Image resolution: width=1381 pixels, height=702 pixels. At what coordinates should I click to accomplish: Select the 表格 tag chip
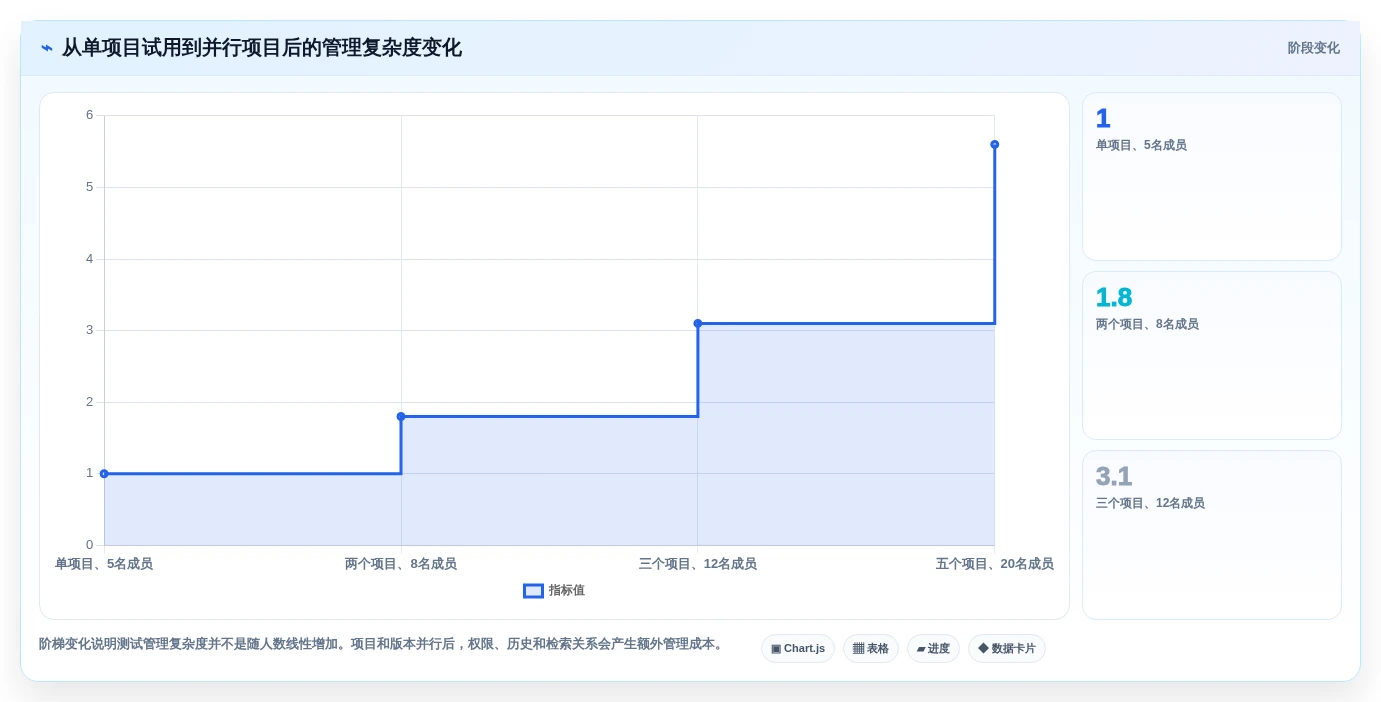871,649
